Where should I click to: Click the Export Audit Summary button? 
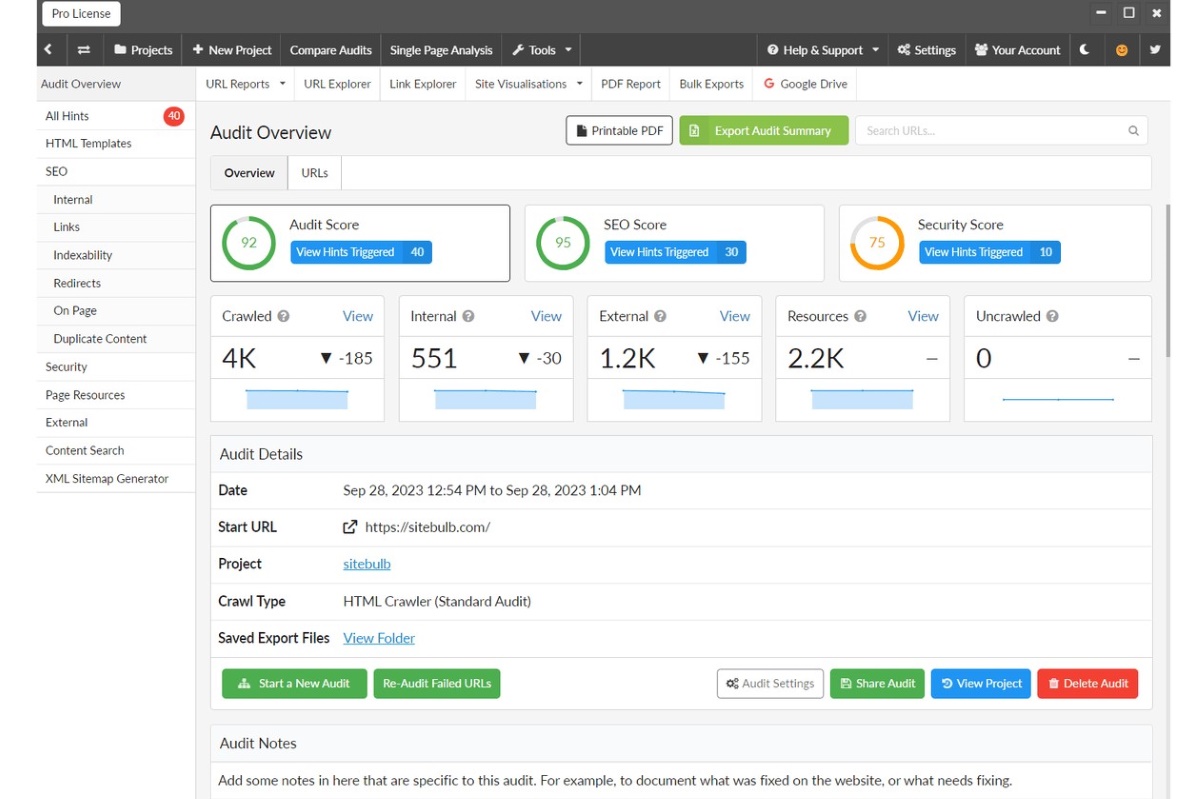763,131
